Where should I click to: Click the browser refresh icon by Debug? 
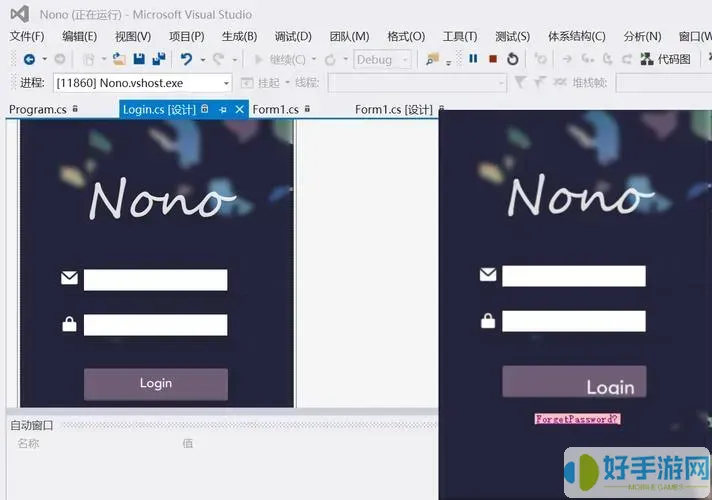(x=330, y=59)
